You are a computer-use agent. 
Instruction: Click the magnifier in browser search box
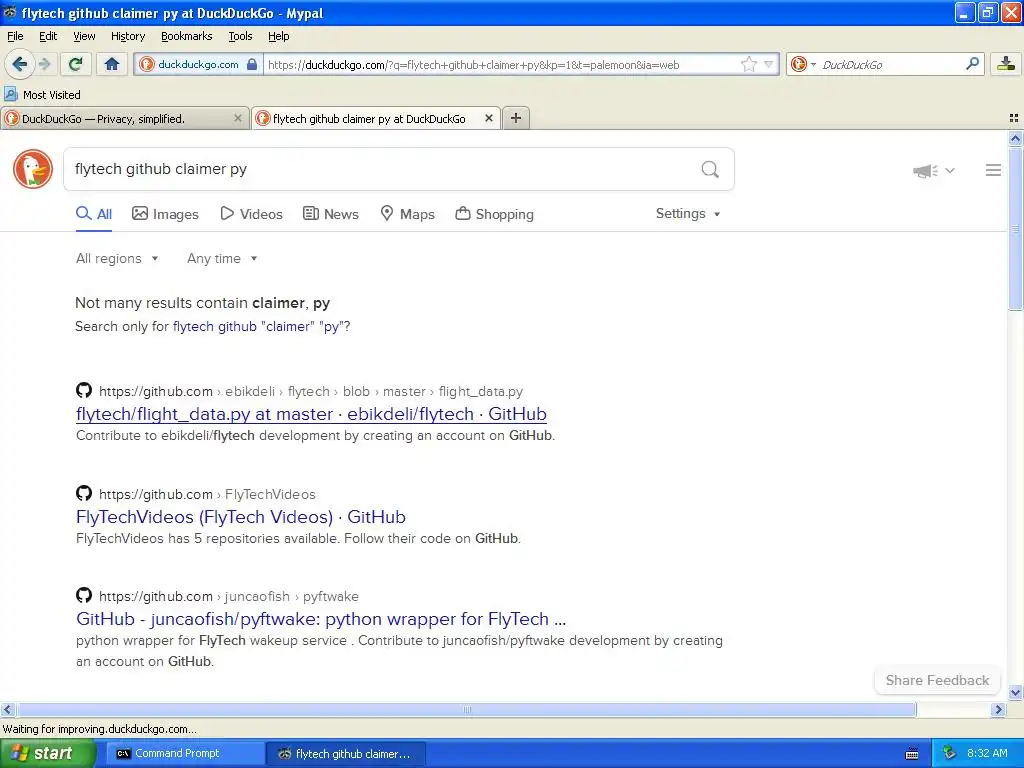[x=972, y=64]
